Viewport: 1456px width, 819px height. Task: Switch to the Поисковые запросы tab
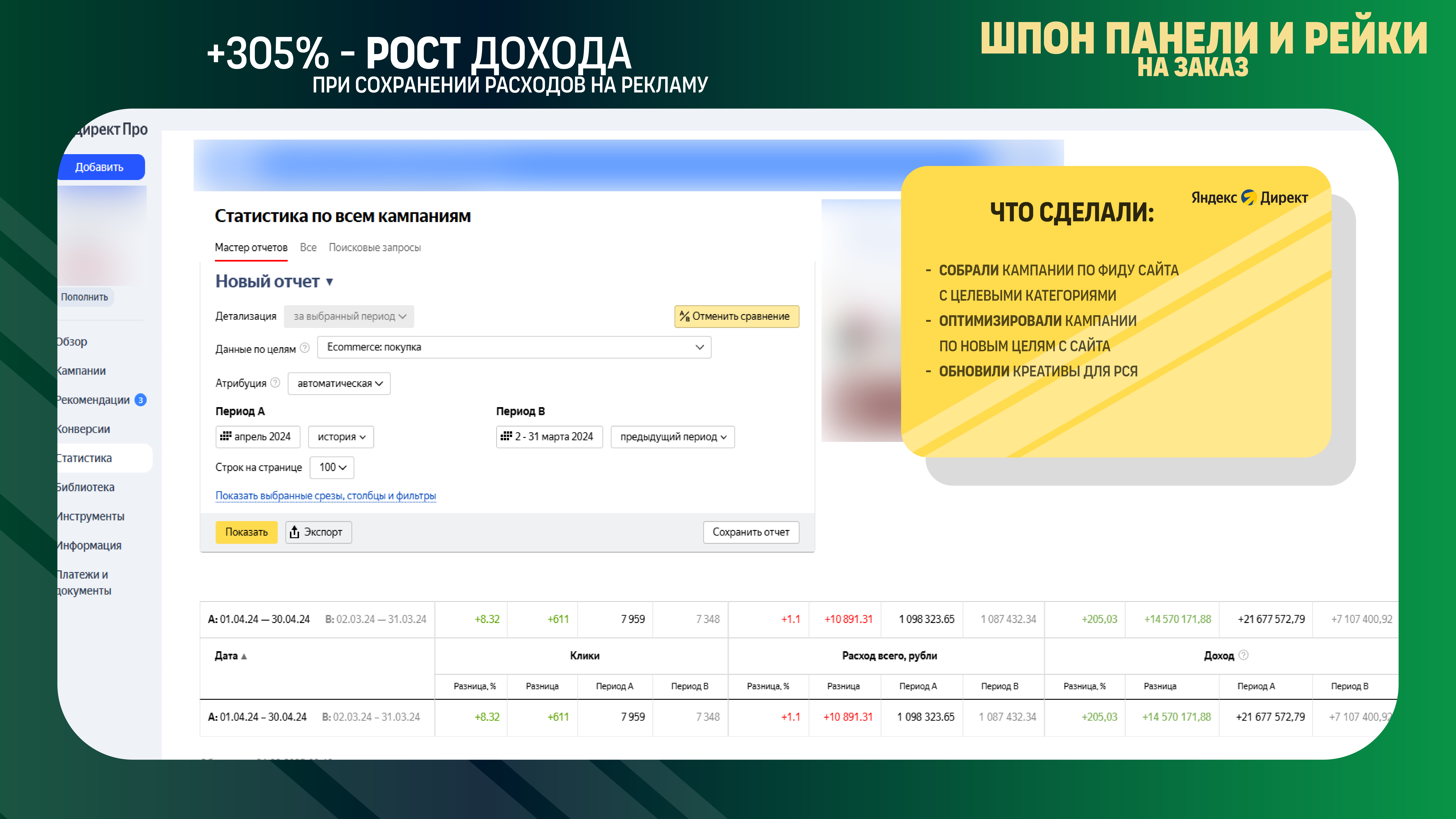[x=375, y=248]
